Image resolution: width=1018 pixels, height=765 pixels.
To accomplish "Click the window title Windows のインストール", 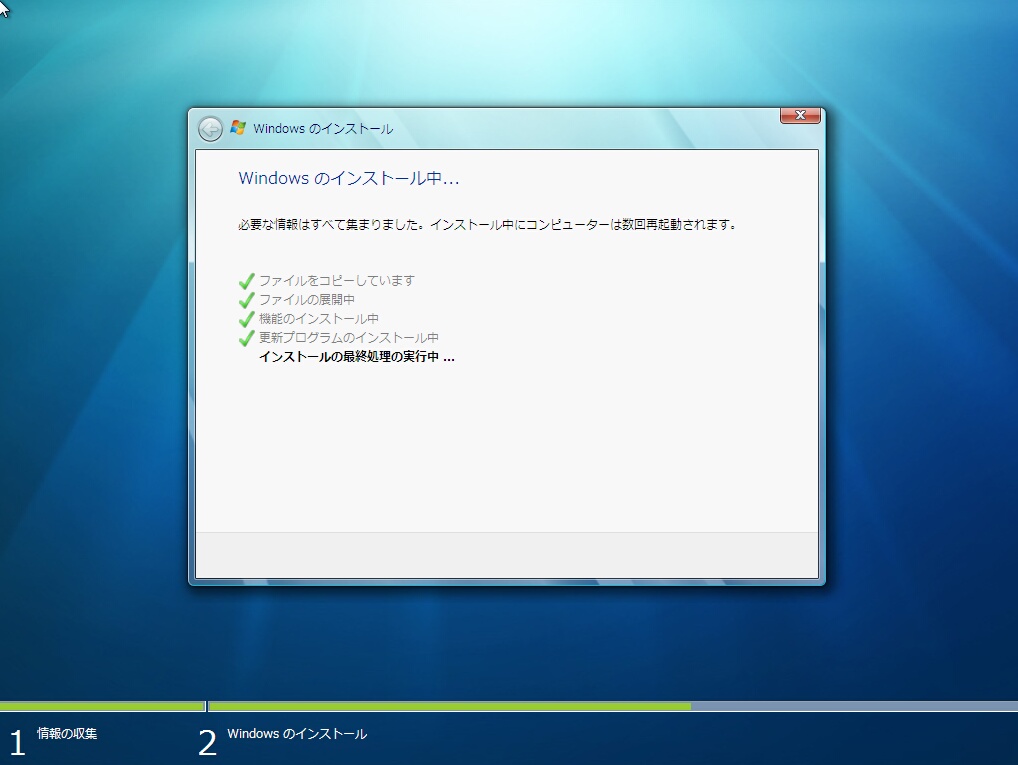I will pos(323,129).
